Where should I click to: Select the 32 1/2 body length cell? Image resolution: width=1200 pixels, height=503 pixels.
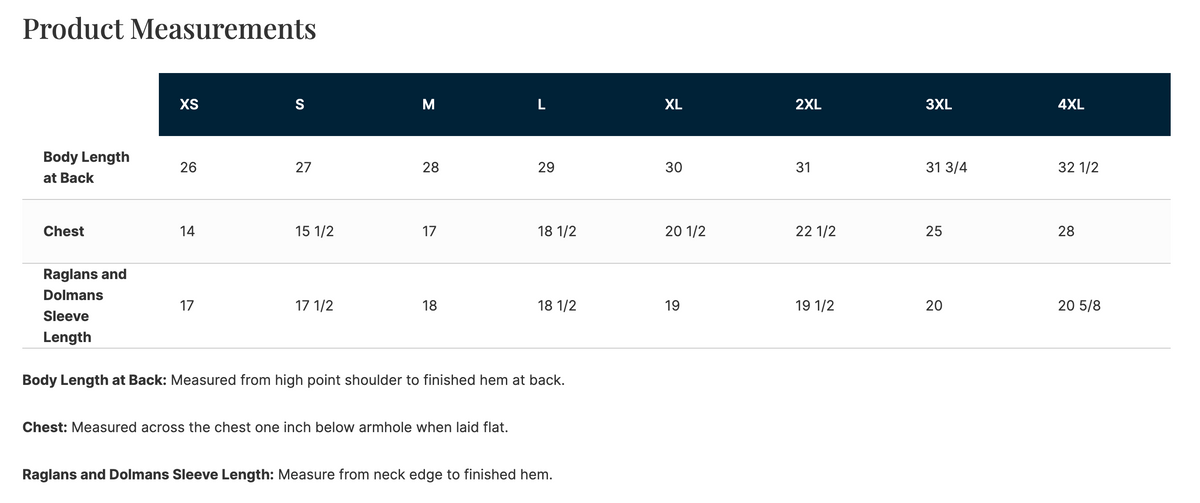1078,168
